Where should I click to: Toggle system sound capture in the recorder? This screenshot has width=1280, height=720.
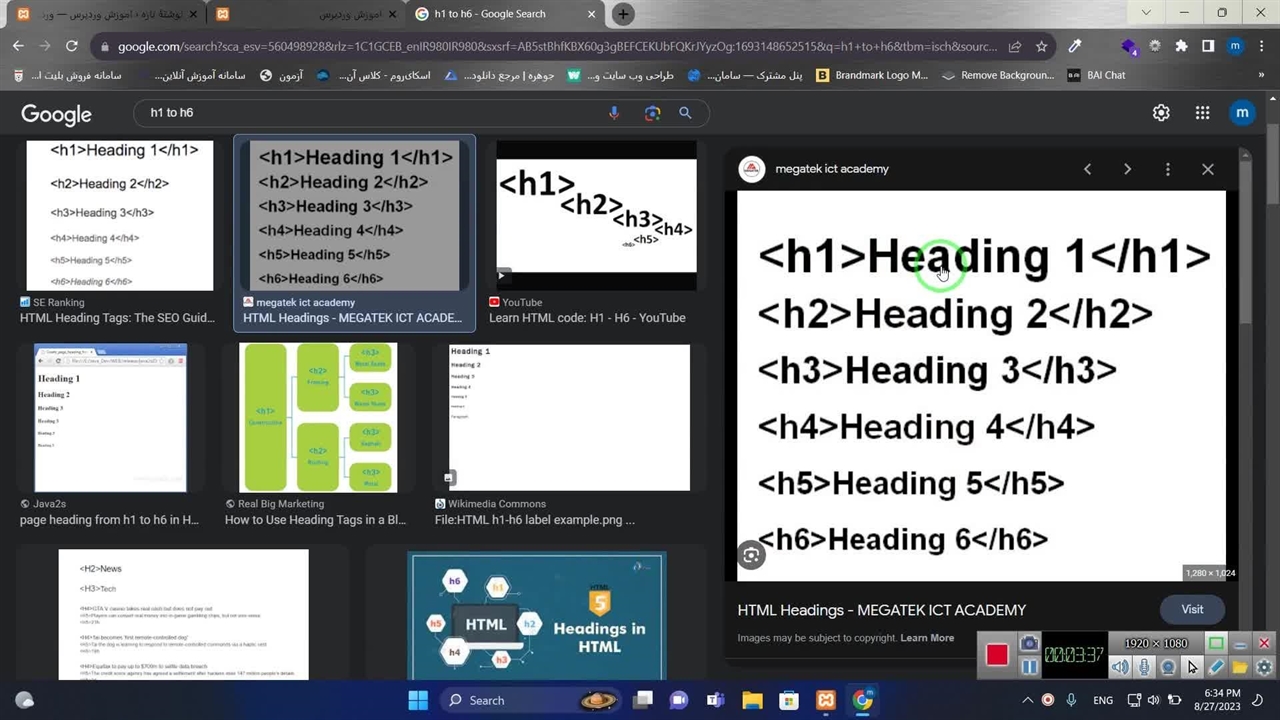coord(1121,667)
